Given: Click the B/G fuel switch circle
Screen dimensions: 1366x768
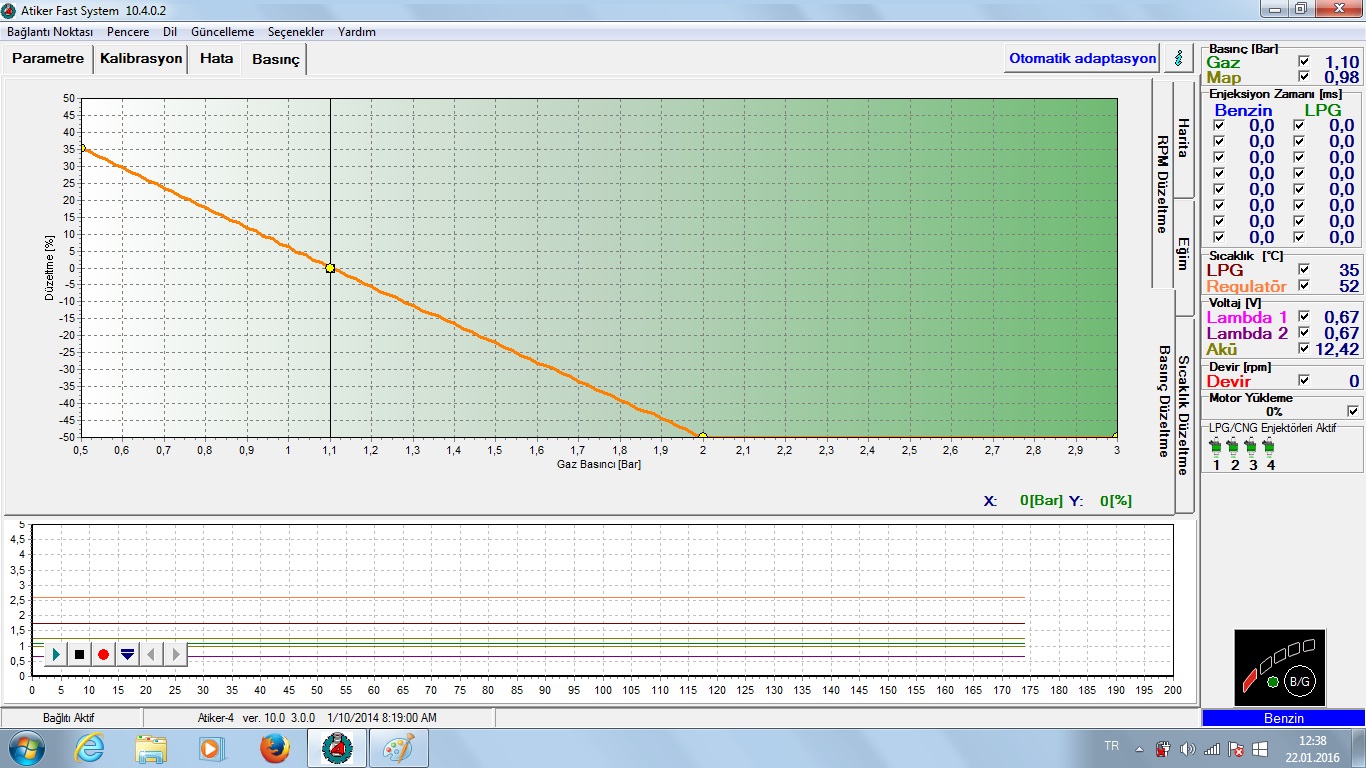Looking at the screenshot, I should [x=1298, y=679].
